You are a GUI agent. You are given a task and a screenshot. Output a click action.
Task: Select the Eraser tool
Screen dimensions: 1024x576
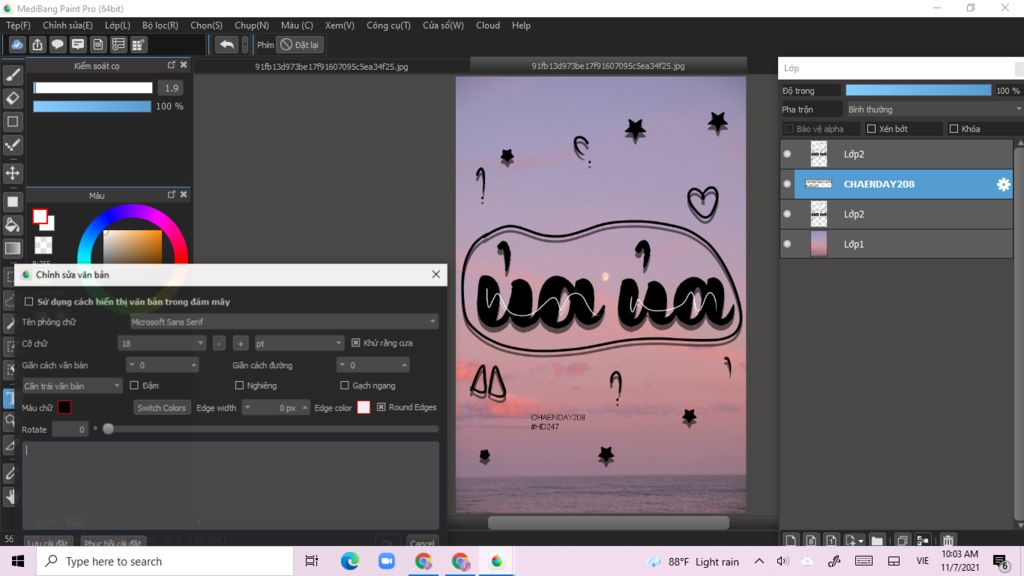(12, 98)
